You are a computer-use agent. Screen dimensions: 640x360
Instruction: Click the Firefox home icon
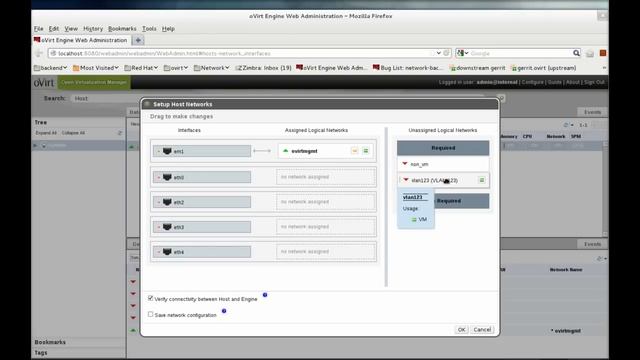(590, 53)
